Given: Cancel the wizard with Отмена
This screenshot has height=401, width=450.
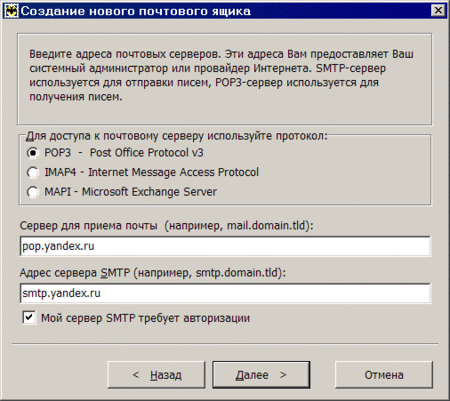Looking at the screenshot, I should click(x=384, y=375).
